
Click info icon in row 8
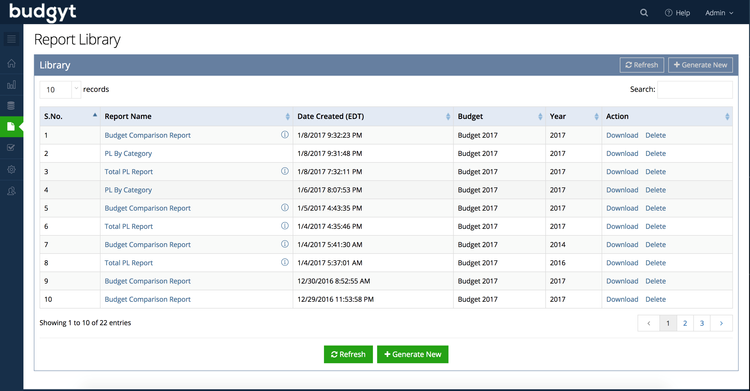(285, 262)
